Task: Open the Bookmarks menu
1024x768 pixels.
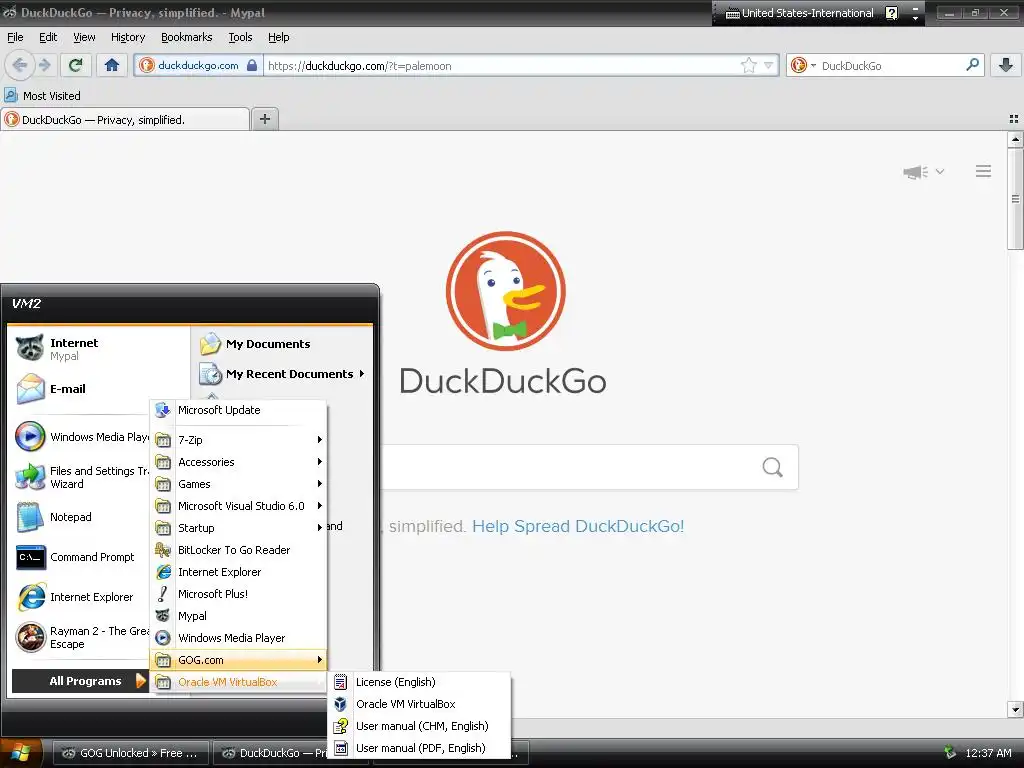Action: [x=187, y=37]
